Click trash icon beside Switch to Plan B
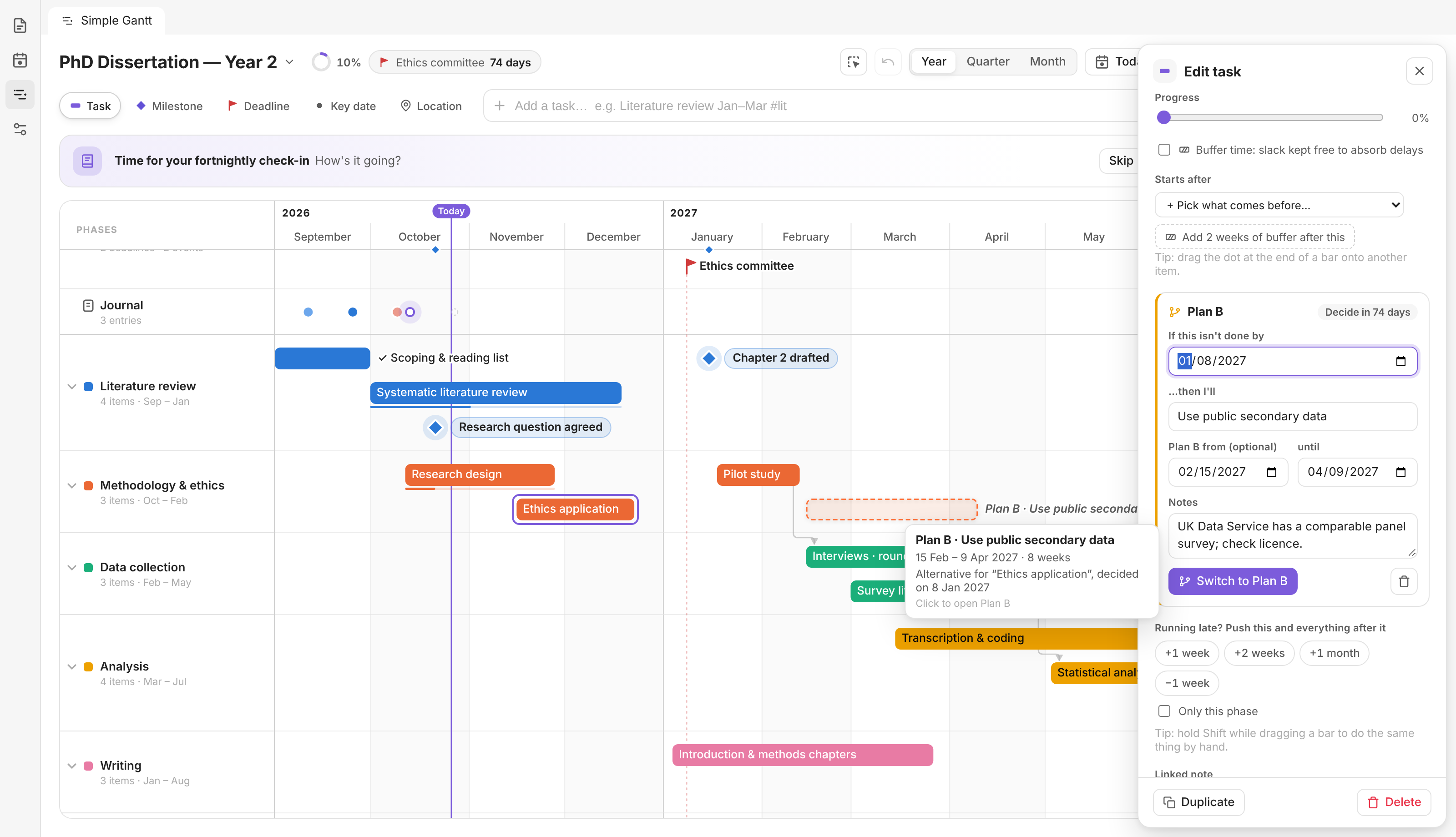The width and height of the screenshot is (1456, 837). [1404, 581]
